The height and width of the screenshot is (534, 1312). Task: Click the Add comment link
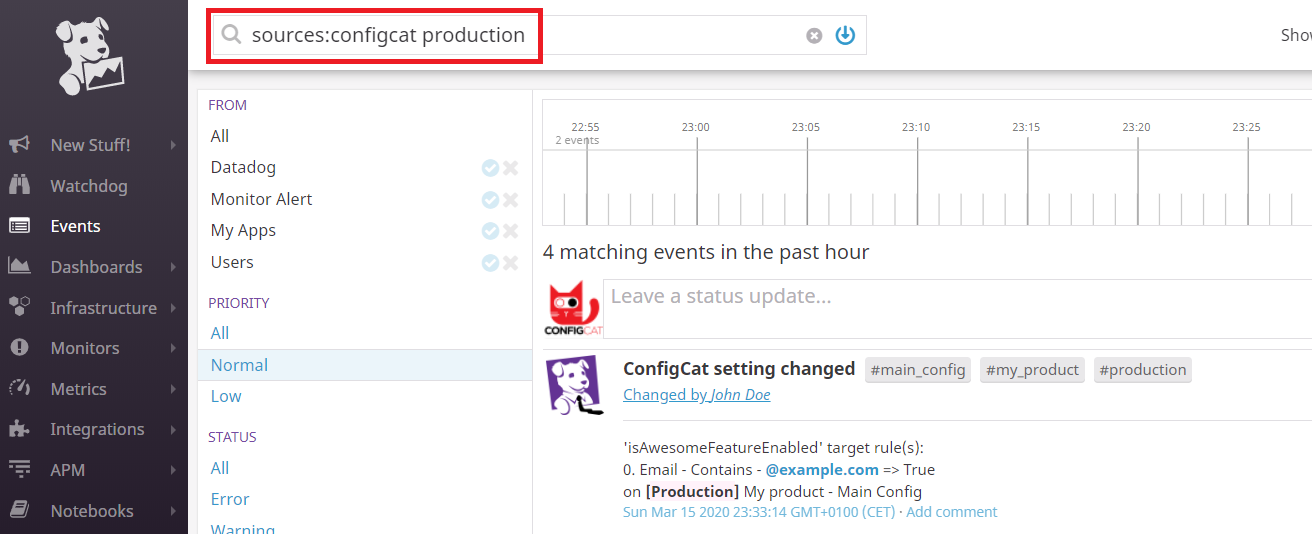952,512
